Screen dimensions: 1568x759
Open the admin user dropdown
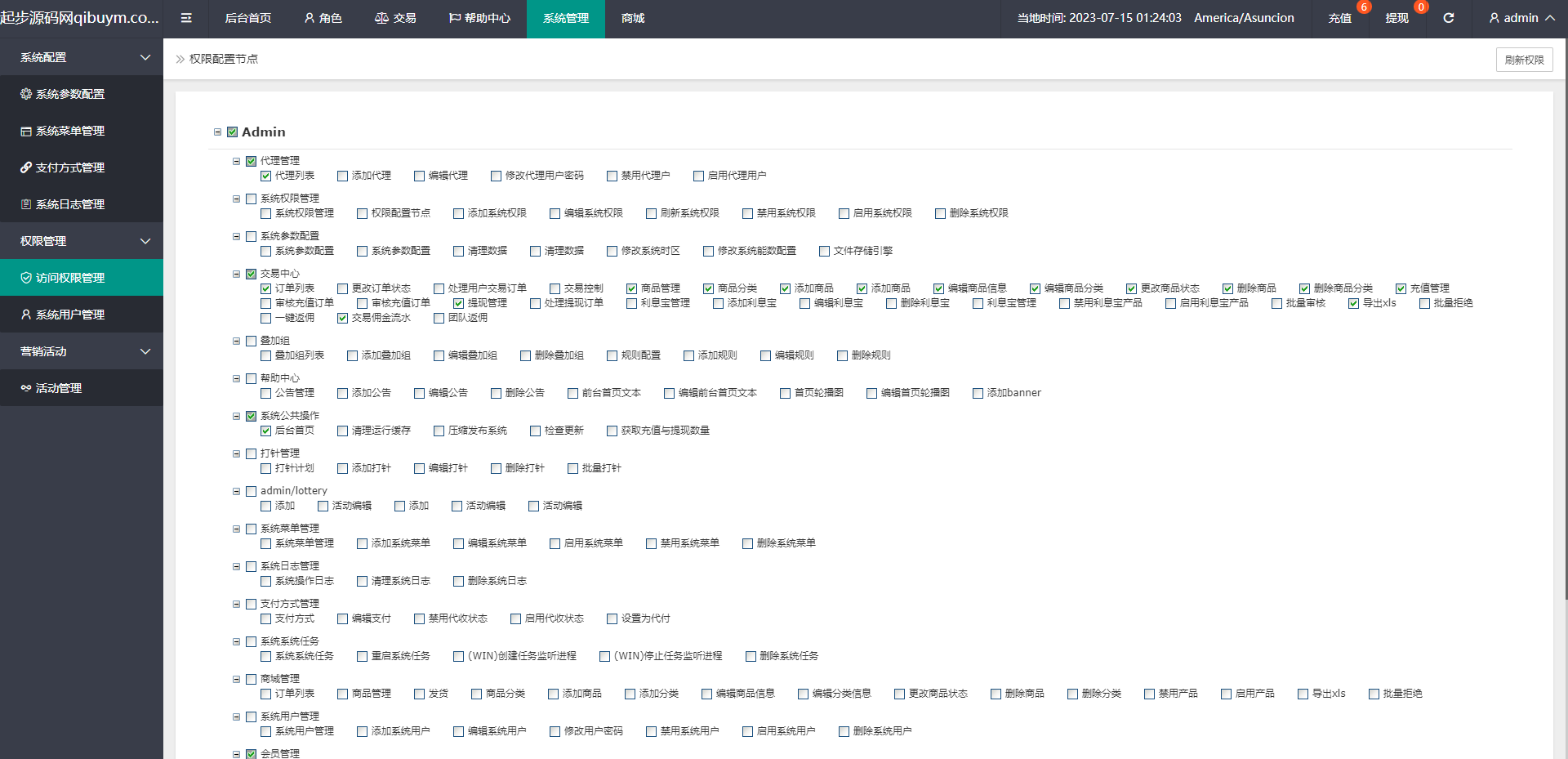[1521, 18]
